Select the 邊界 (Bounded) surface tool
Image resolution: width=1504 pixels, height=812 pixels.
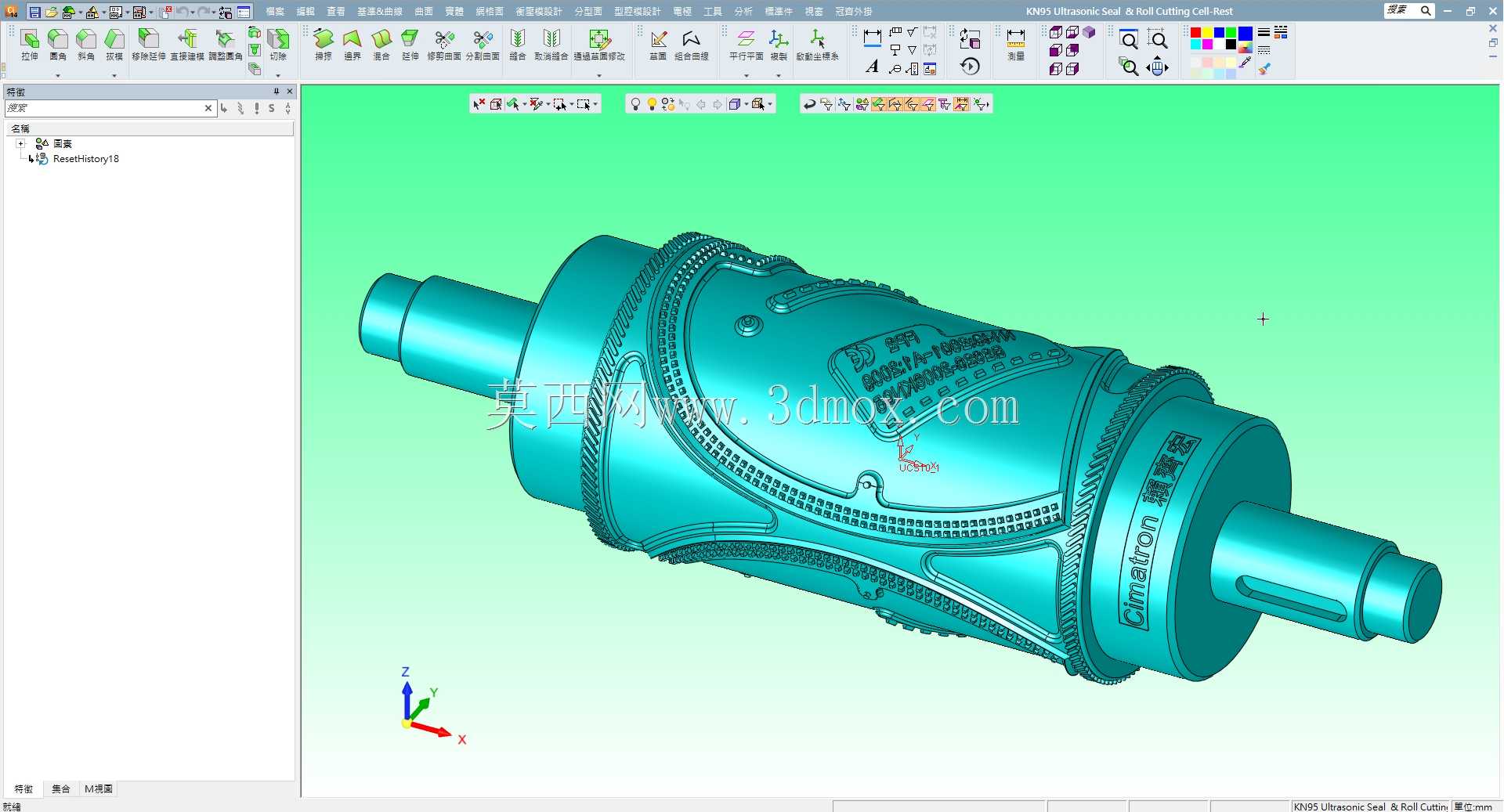pyautogui.click(x=352, y=45)
